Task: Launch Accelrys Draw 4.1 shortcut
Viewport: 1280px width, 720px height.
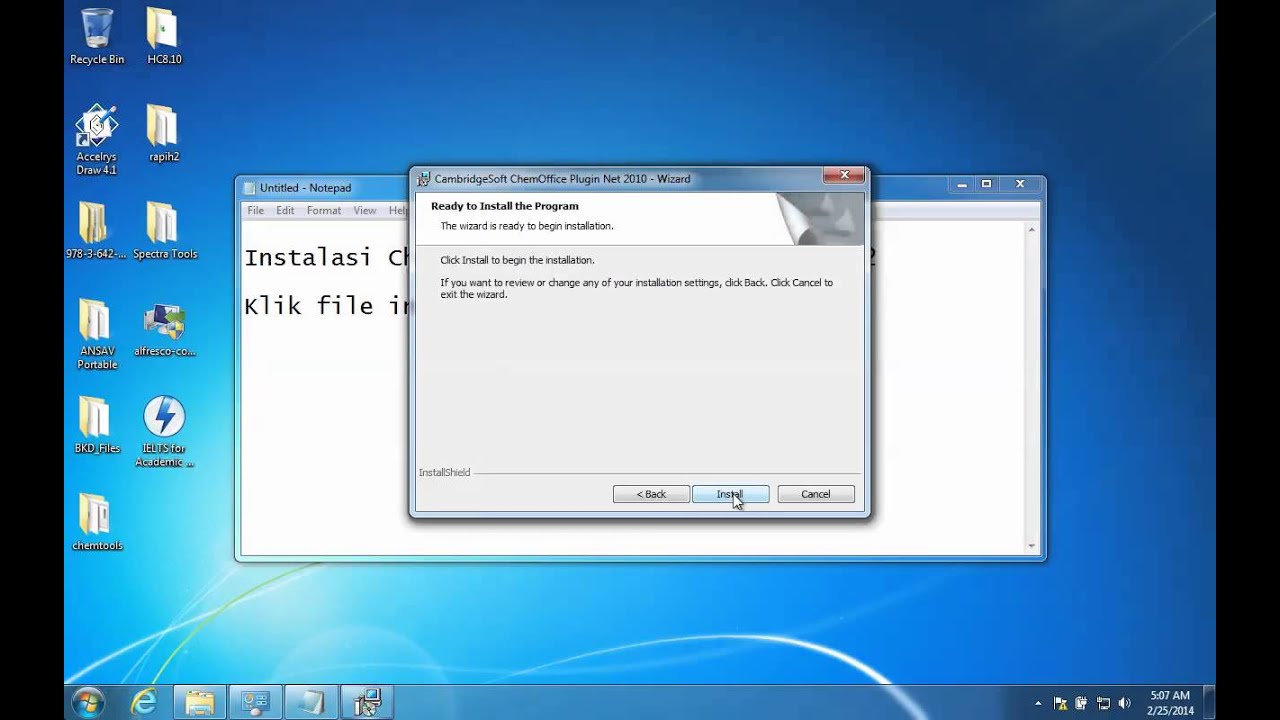Action: pos(97,139)
